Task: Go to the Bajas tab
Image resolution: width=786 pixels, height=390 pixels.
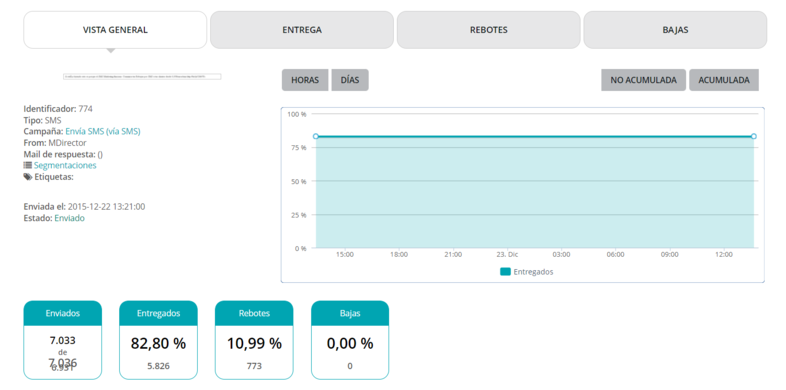Action: (675, 30)
